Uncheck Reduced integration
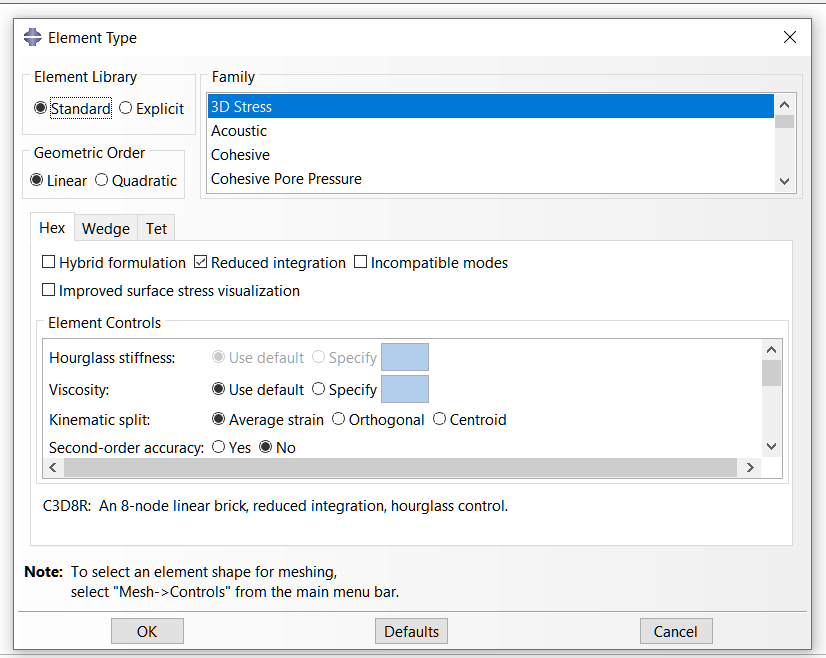Viewport: 826px width, 658px height. (x=201, y=263)
